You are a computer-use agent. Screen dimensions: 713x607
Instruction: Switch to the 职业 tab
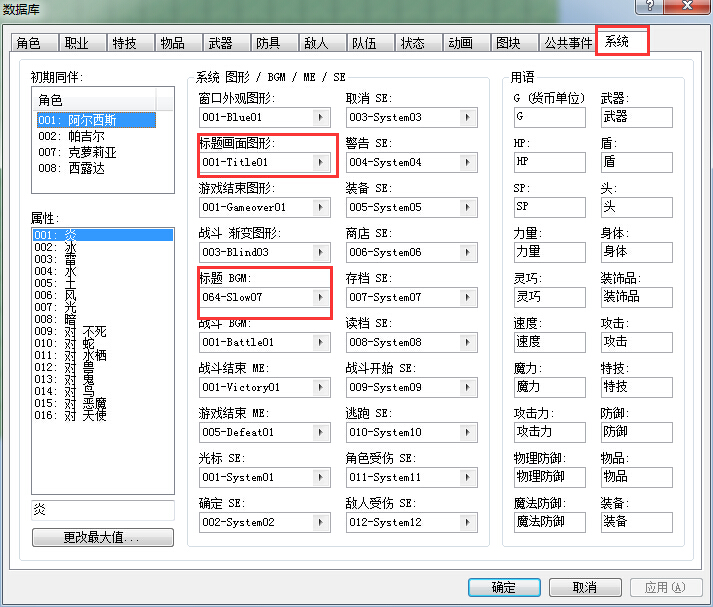82,43
